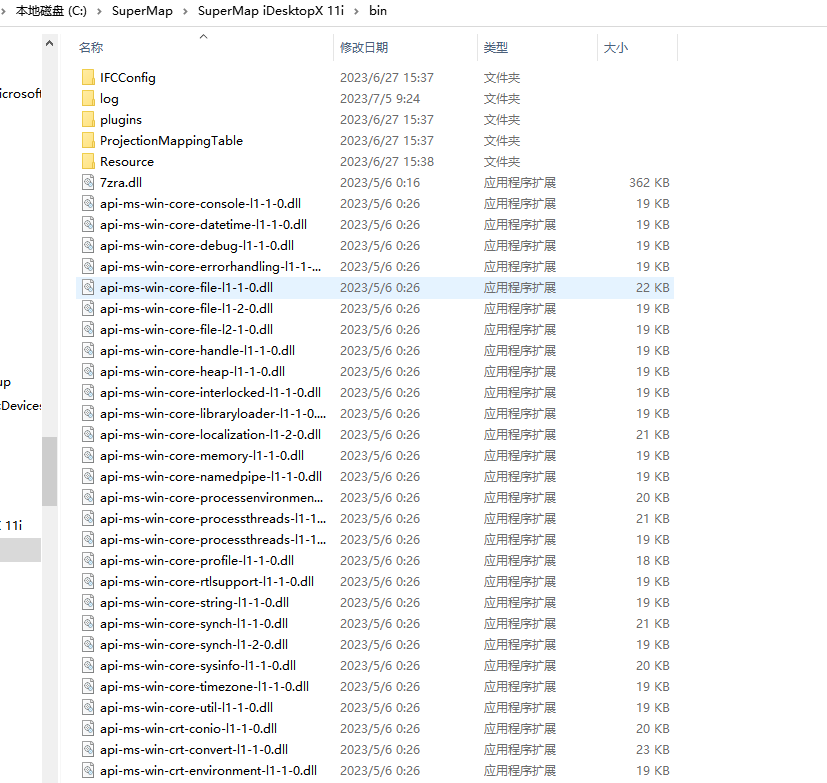Click the plugins folder icon

(88, 120)
